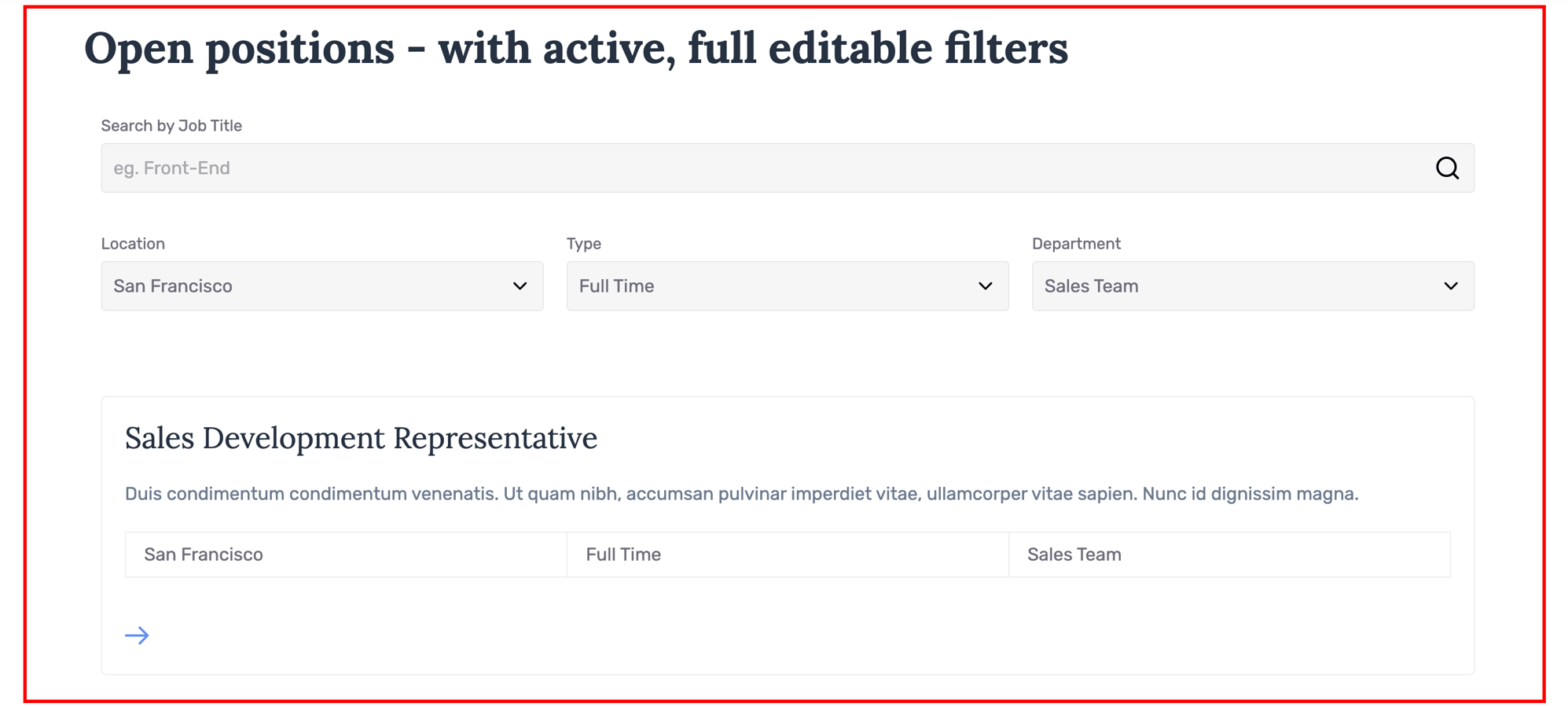Image resolution: width=1568 pixels, height=707 pixels.
Task: Click the job description paragraph text
Action: tap(741, 494)
